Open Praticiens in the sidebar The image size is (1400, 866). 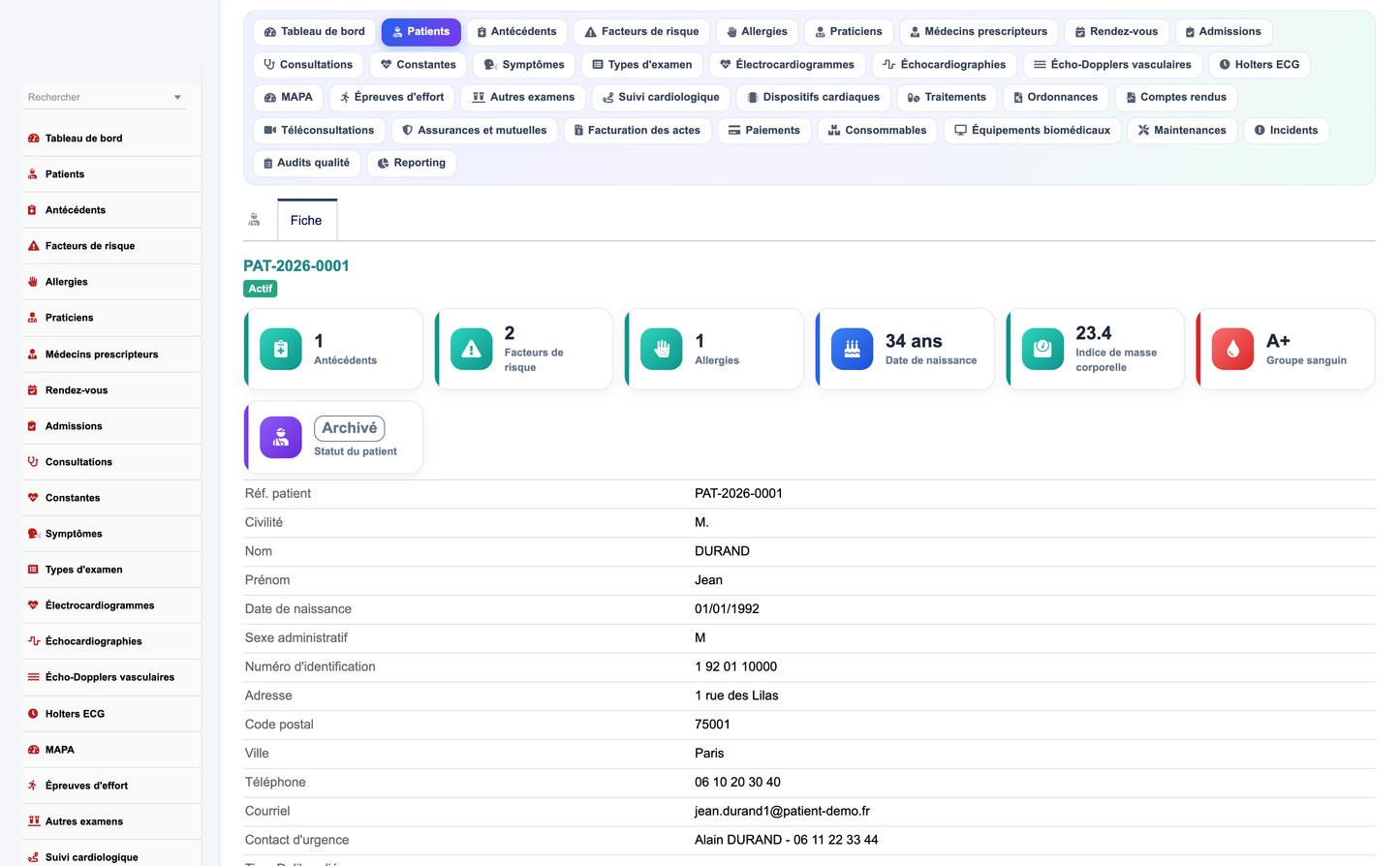tap(112, 318)
